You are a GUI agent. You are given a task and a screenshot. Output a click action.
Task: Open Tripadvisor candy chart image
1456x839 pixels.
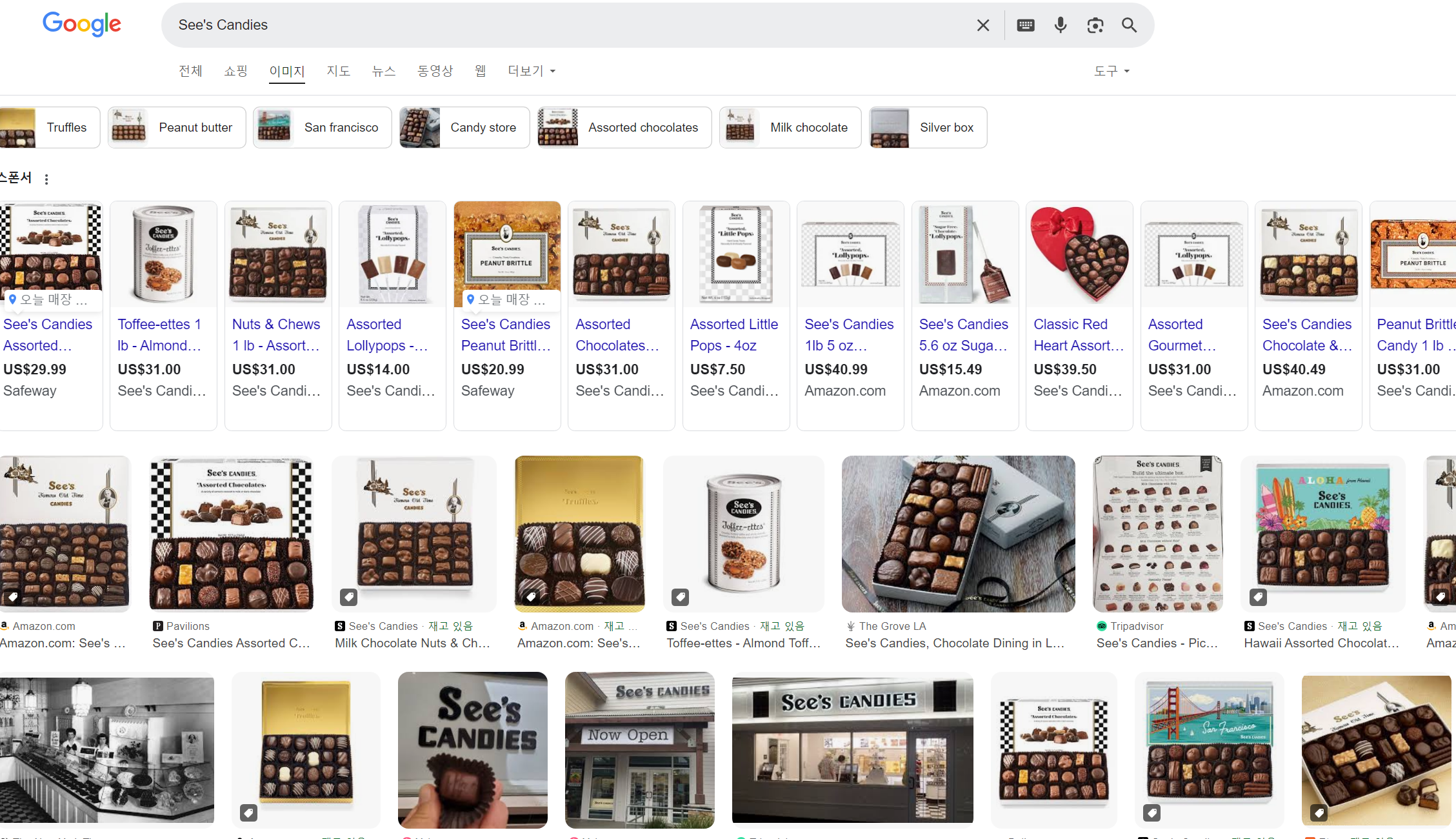click(x=1157, y=534)
